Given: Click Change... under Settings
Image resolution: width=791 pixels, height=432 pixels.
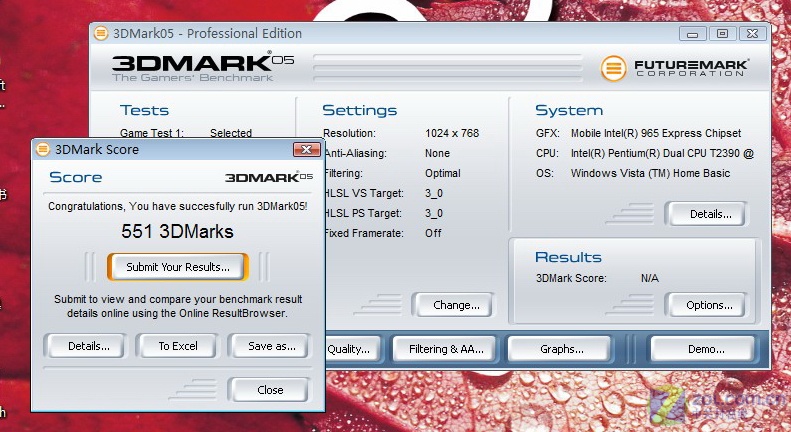Looking at the screenshot, I should point(453,305).
